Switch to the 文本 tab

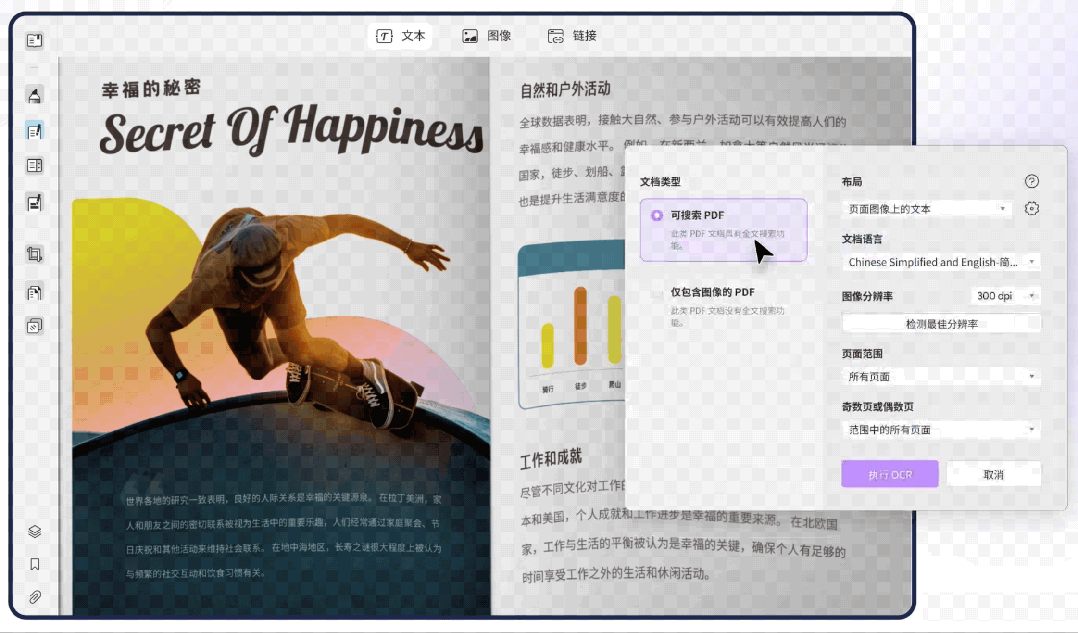coord(401,36)
